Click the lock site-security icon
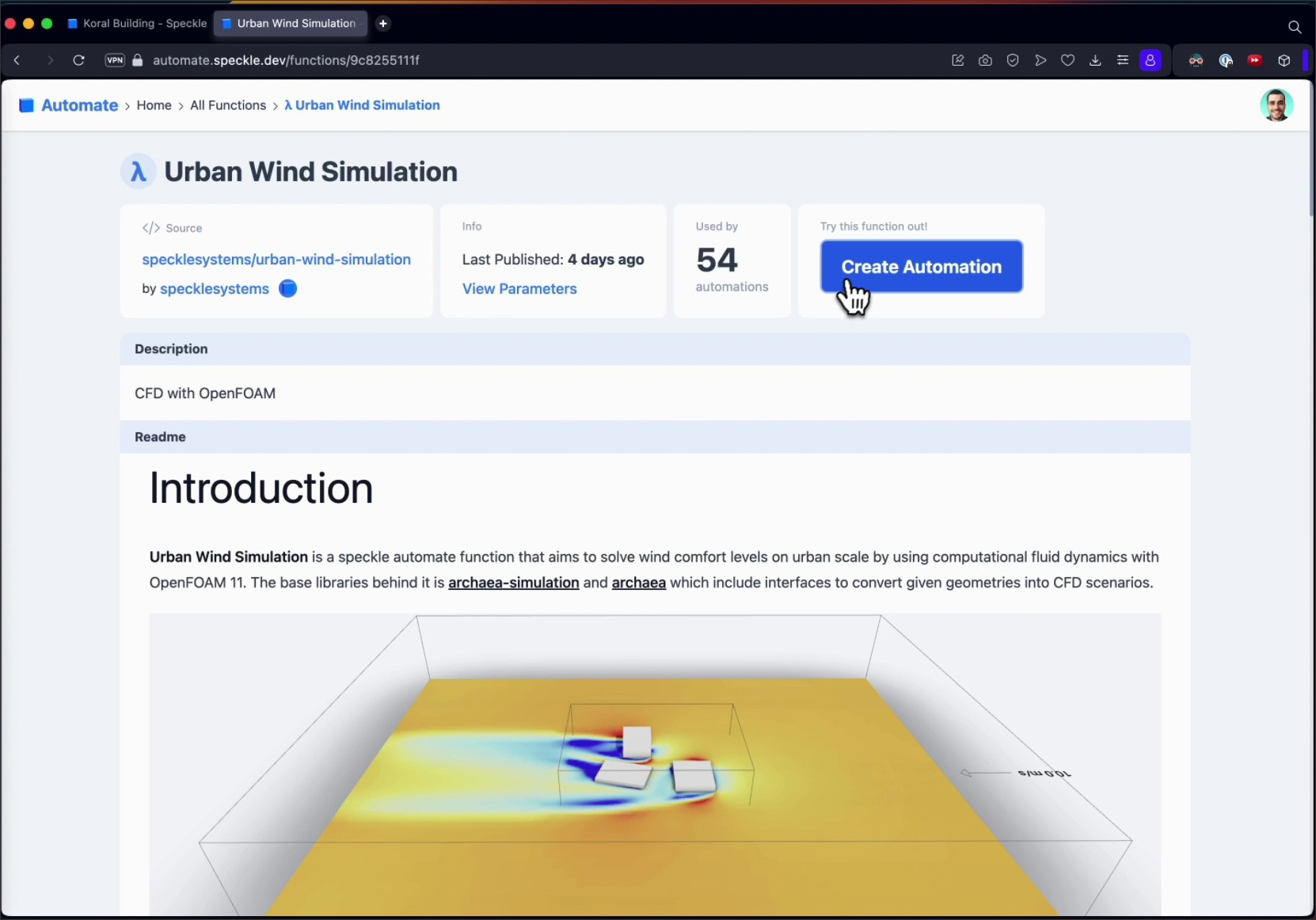The image size is (1316, 920). (138, 60)
